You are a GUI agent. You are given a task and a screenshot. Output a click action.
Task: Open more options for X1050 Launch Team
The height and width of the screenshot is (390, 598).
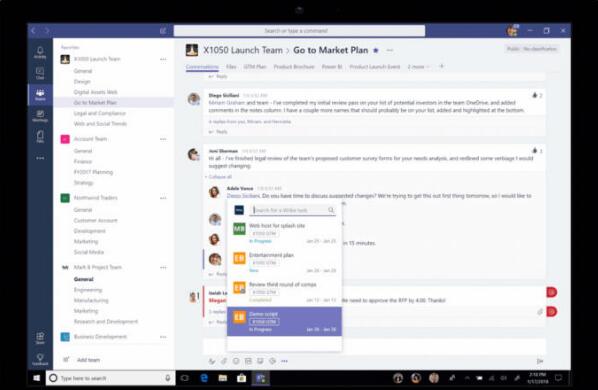coord(163,59)
